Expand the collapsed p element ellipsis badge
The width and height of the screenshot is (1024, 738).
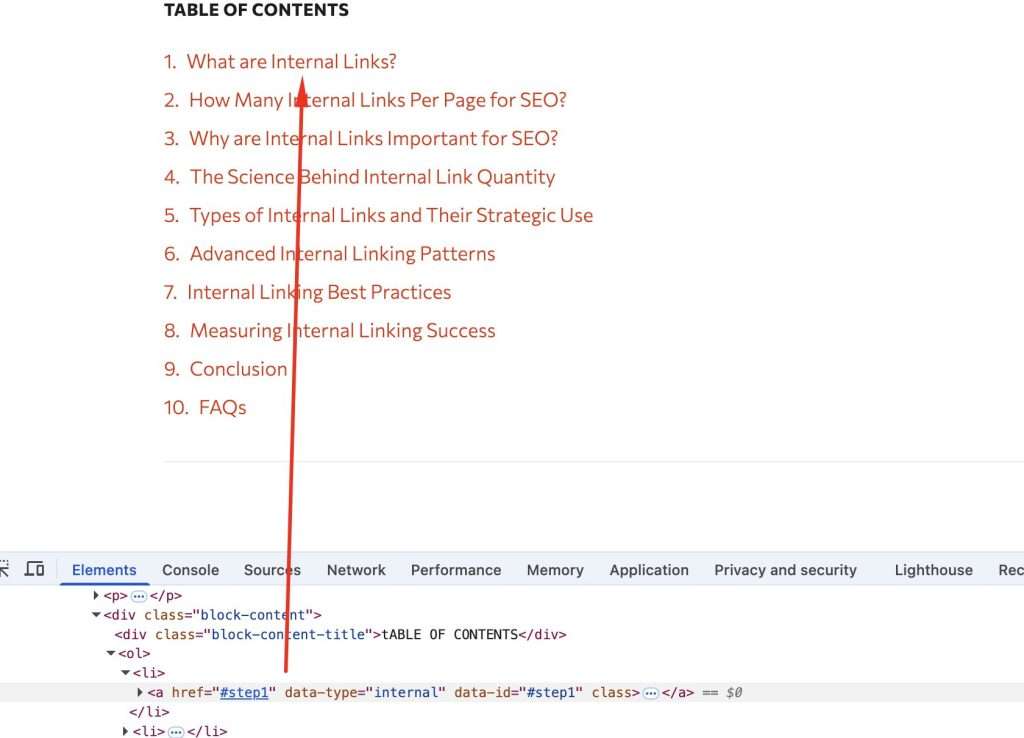pyautogui.click(x=138, y=596)
